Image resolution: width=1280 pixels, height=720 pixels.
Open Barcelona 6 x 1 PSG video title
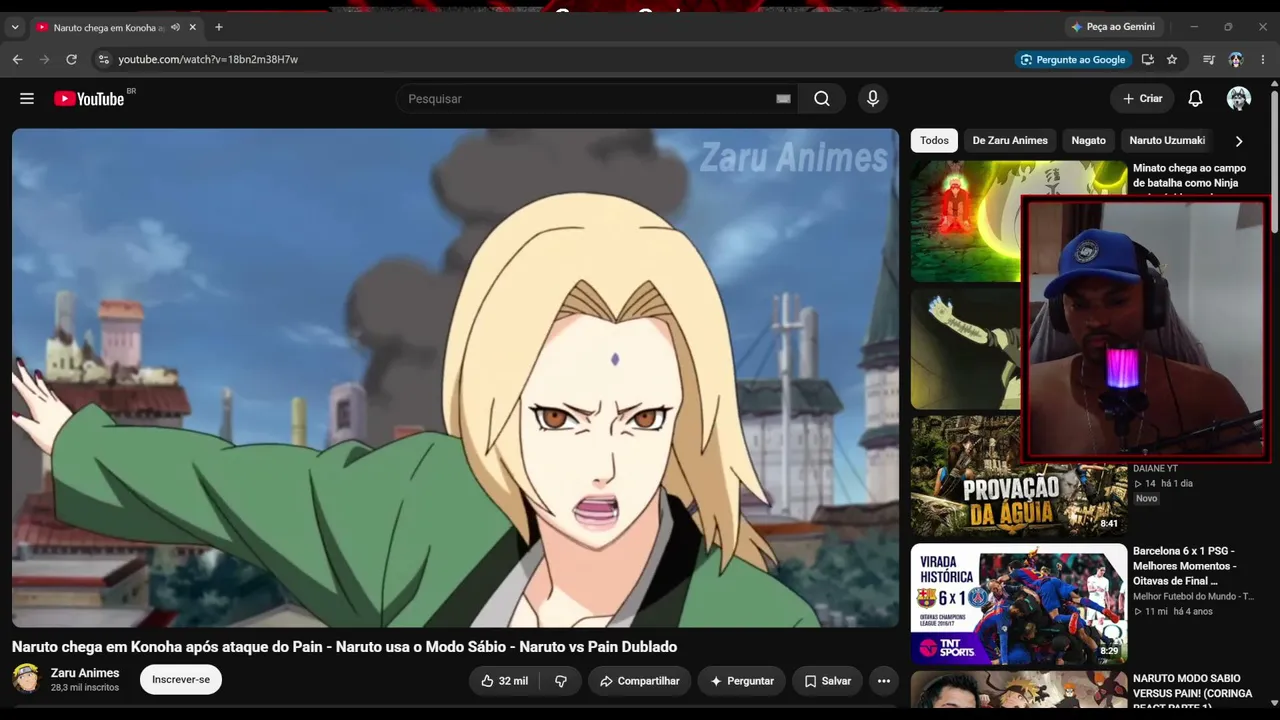[1184, 566]
